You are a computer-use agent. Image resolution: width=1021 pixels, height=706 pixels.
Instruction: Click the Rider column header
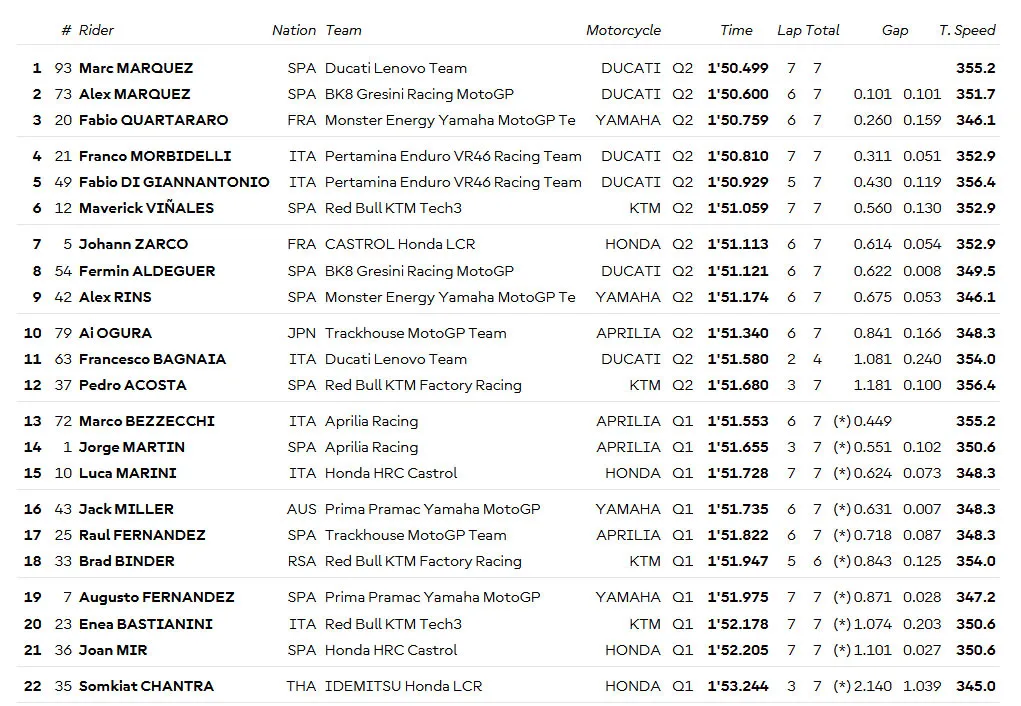pyautogui.click(x=96, y=30)
